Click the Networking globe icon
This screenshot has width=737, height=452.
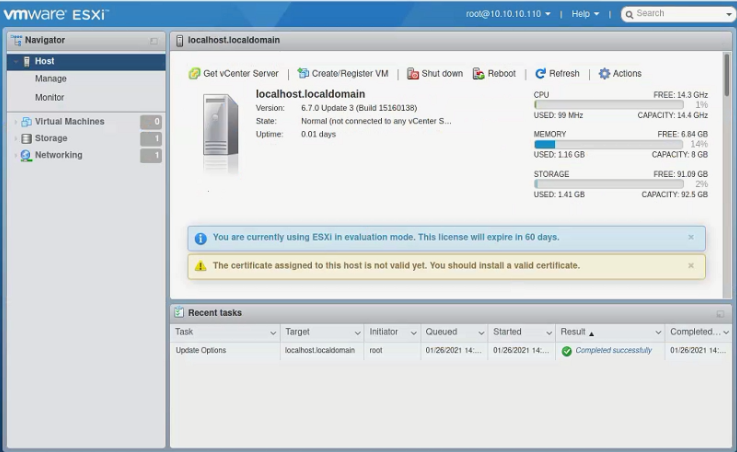click(x=26, y=156)
